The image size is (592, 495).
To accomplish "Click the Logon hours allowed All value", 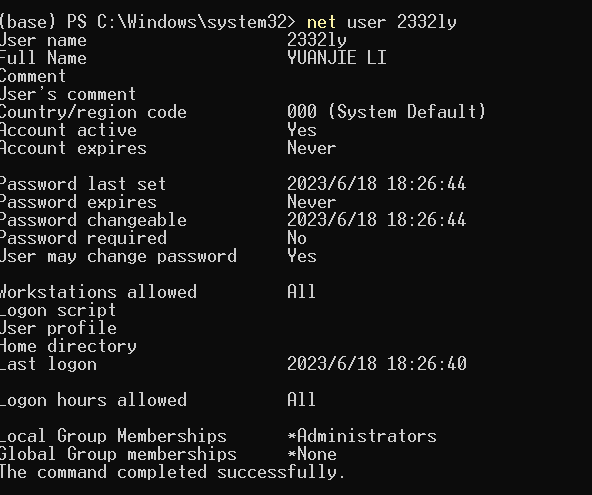I will pyautogui.click(x=301, y=400).
